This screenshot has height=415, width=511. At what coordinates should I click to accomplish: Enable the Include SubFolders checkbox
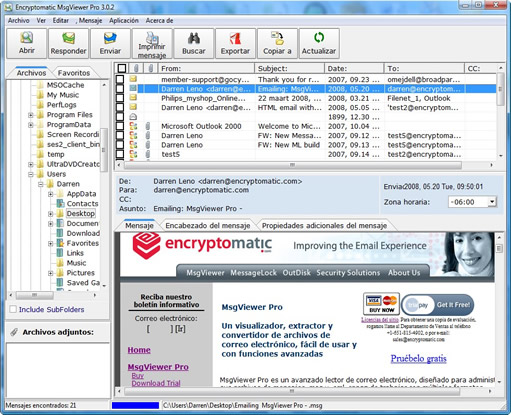click(x=13, y=309)
